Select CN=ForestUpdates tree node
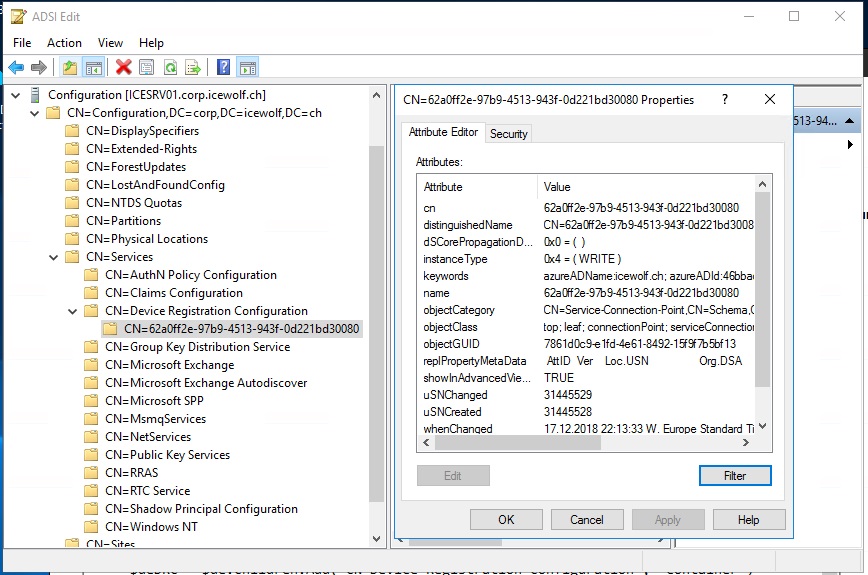 click(136, 167)
